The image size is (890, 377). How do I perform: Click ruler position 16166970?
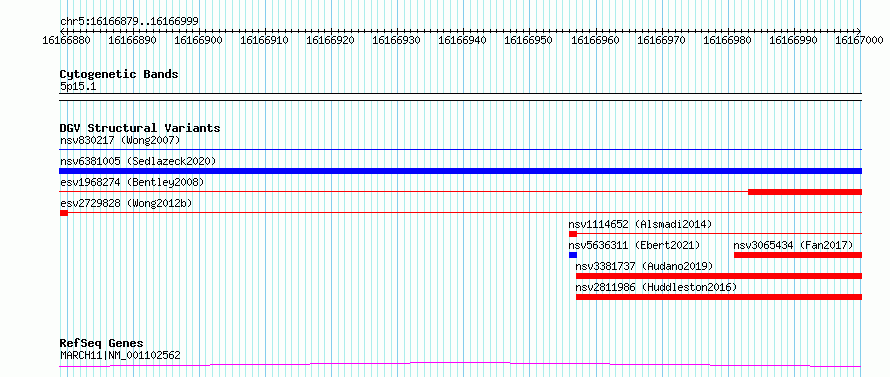661,40
